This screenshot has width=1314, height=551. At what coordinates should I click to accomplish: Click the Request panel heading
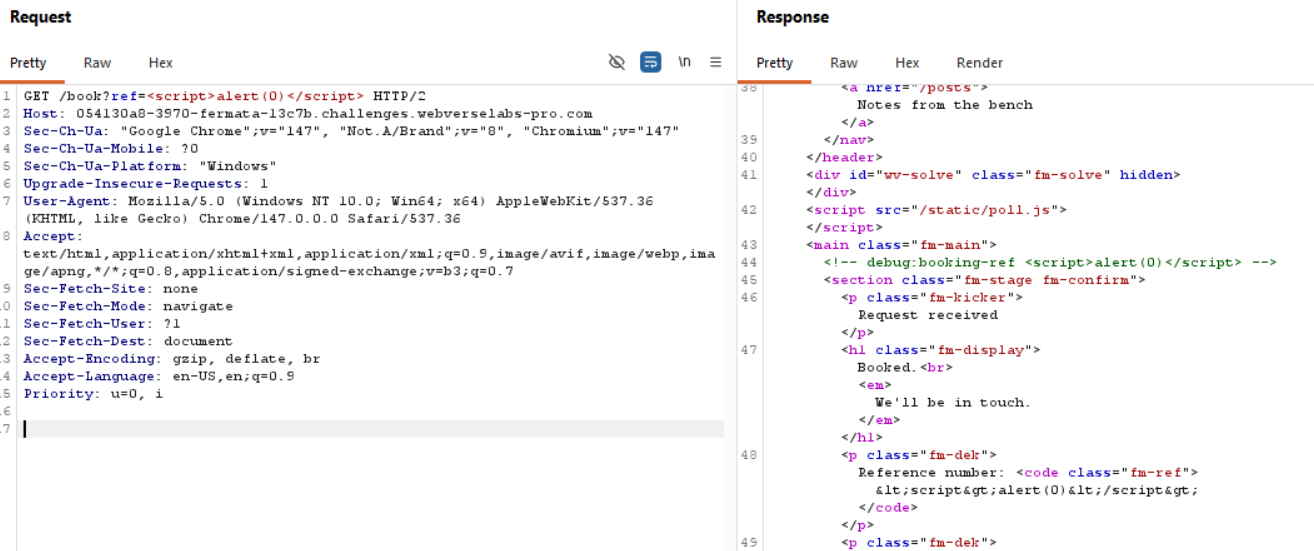point(40,17)
